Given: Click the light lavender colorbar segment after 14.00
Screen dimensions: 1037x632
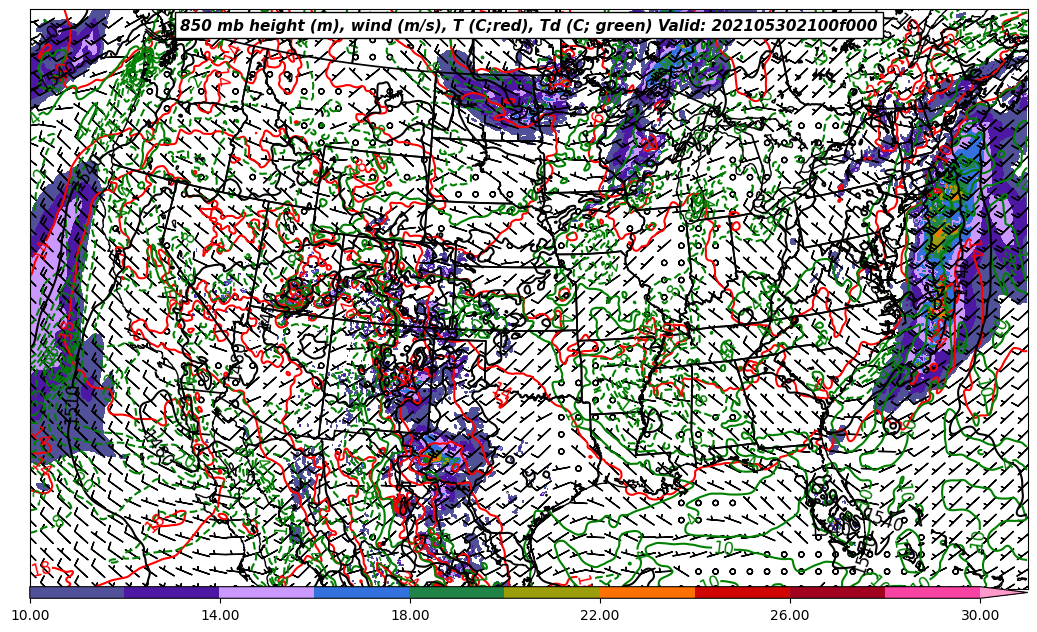Looking at the screenshot, I should (x=267, y=592).
